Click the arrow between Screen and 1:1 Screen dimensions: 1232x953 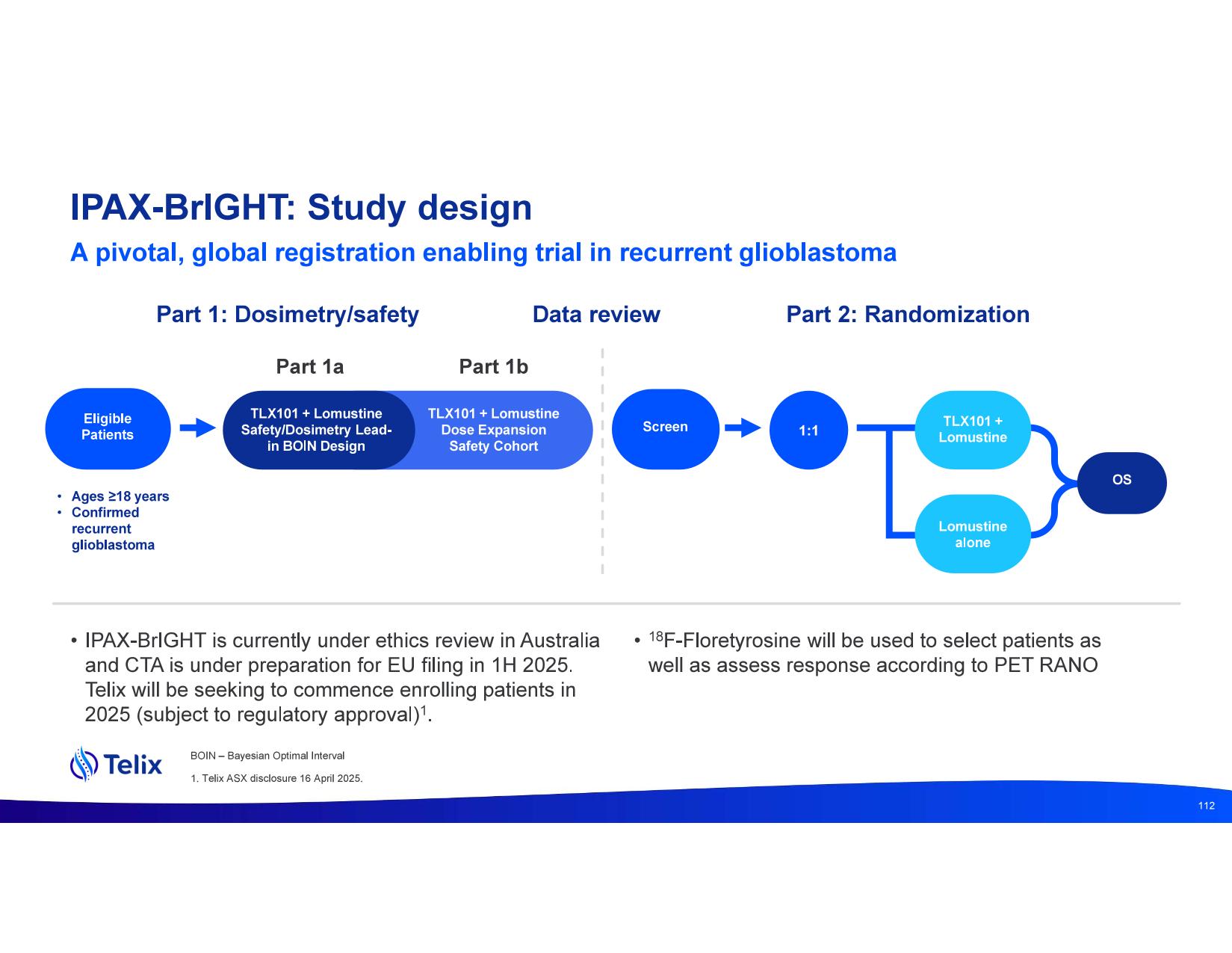[x=743, y=428]
